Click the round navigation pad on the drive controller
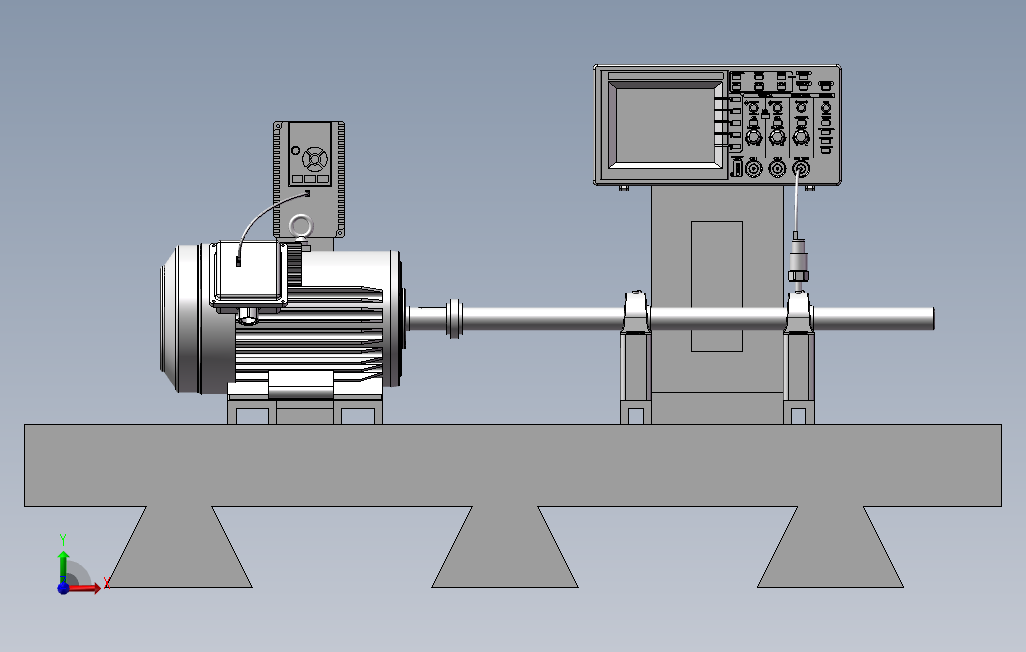The width and height of the screenshot is (1026, 652). 315,159
